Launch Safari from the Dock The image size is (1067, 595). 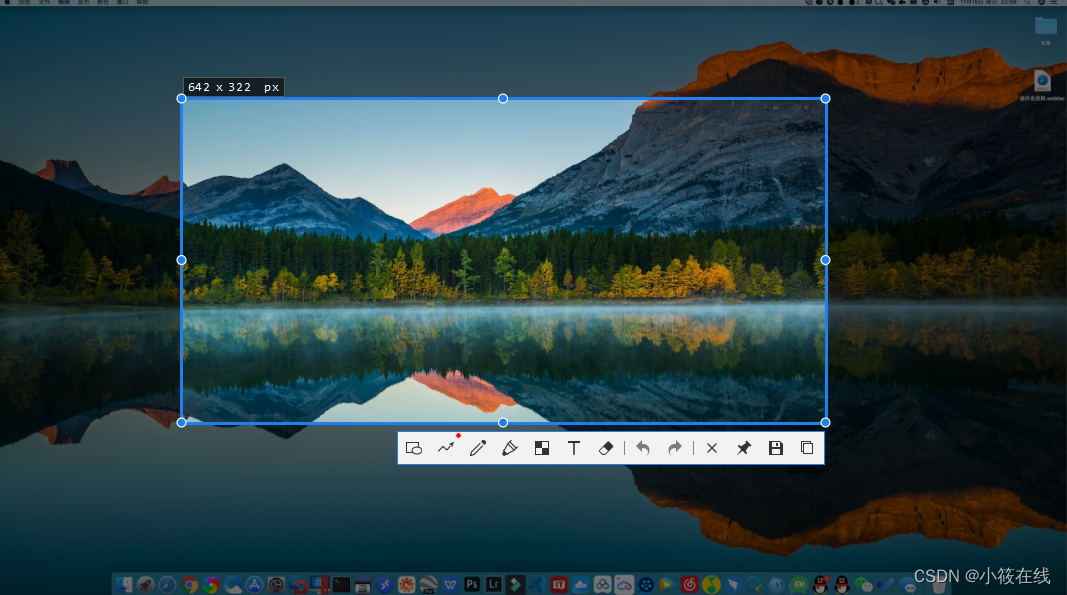pyautogui.click(x=167, y=584)
